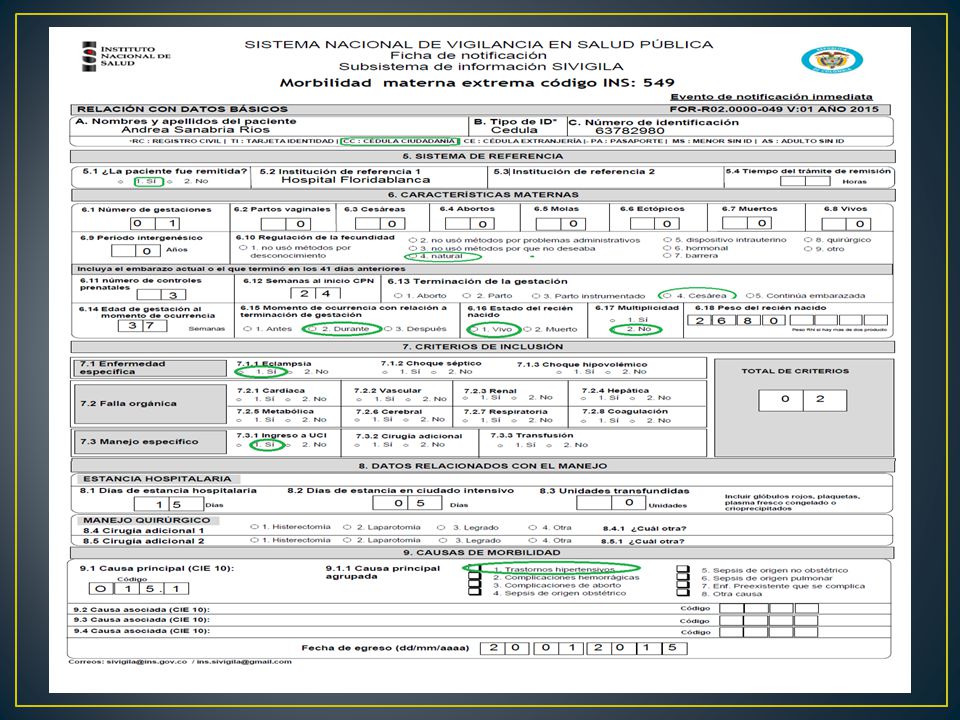The width and height of the screenshot is (960, 720).
Task: Select '1. Sí' for 7.2.1 Cardíaca
Action: click(x=241, y=400)
